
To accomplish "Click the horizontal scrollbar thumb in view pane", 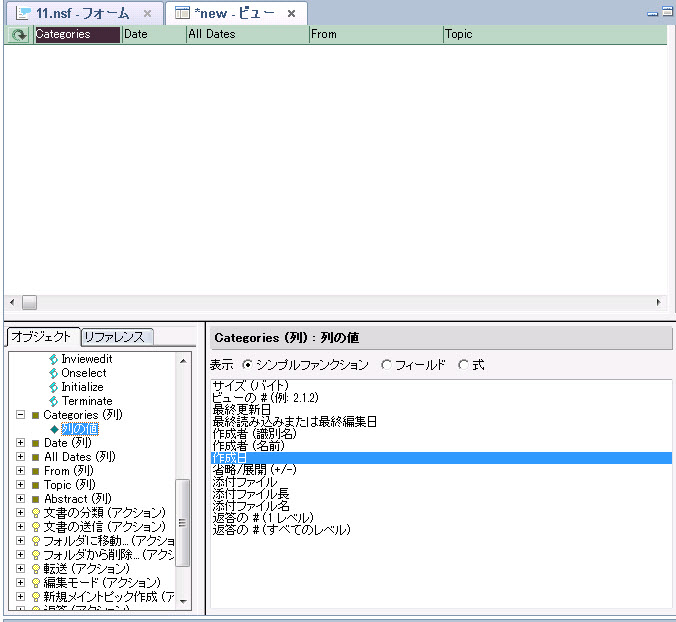I will click(x=29, y=302).
